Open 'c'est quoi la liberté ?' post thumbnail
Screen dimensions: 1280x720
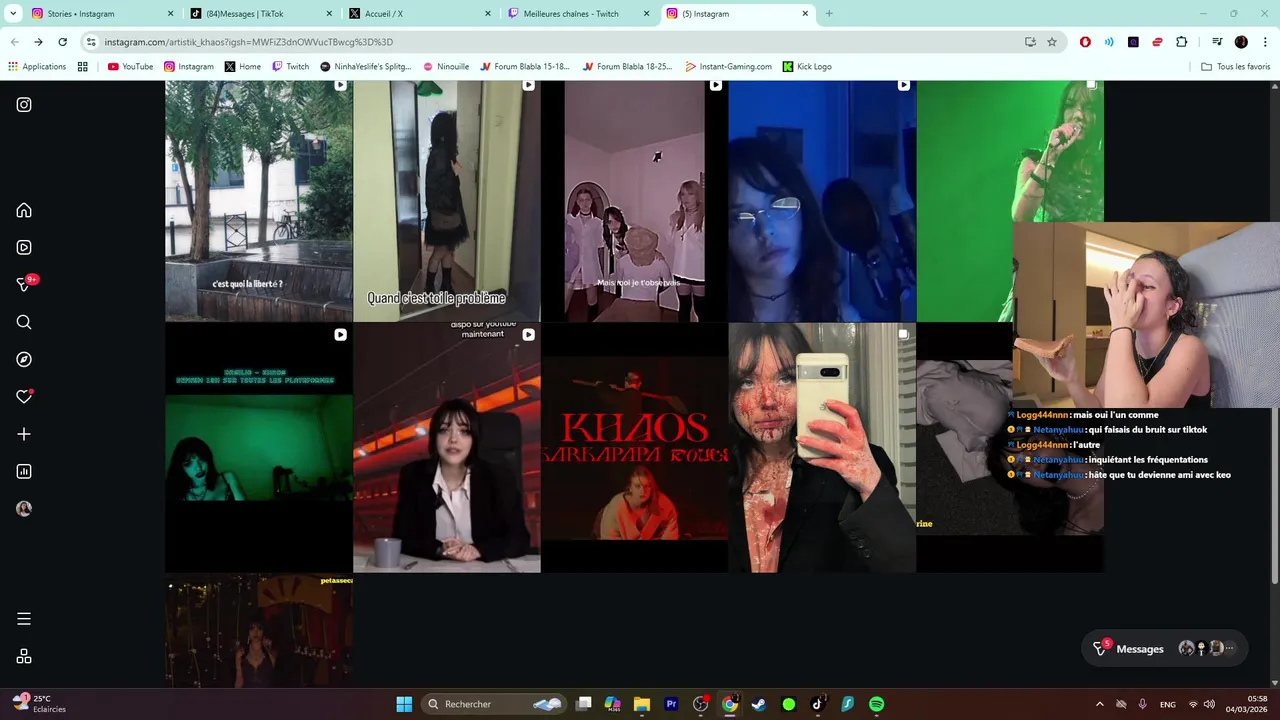pyautogui.click(x=258, y=200)
